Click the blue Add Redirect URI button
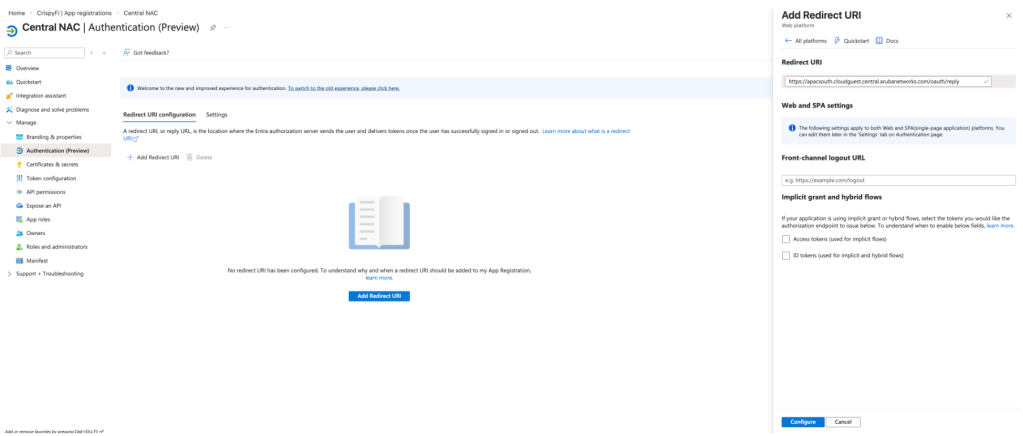The width and height of the screenshot is (1023, 436). pyautogui.click(x=379, y=297)
